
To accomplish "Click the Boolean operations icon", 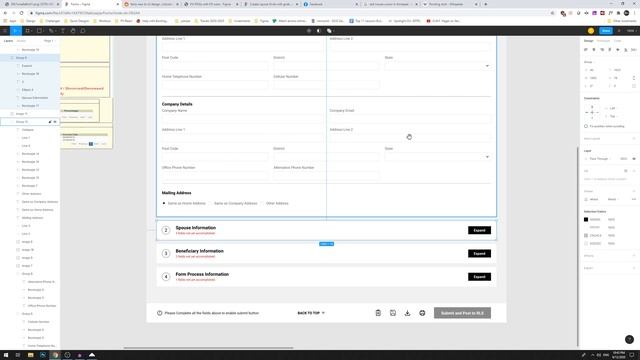I will 329,31.
